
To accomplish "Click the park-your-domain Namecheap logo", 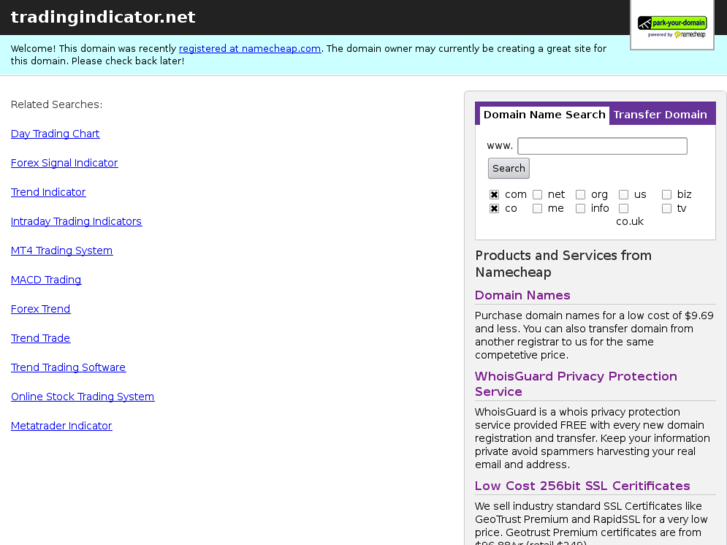I will [x=672, y=27].
